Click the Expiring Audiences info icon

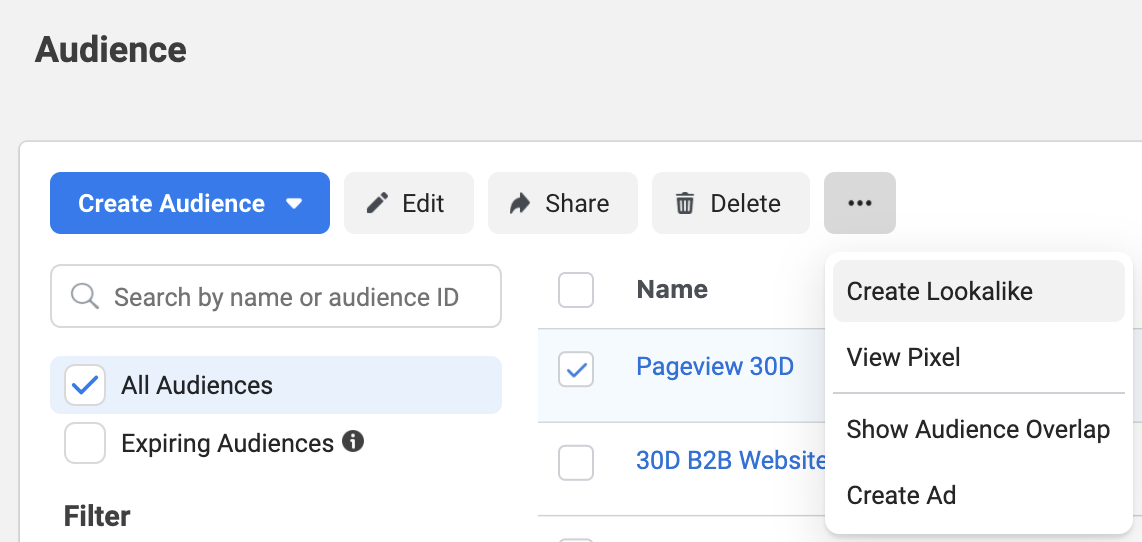353,441
